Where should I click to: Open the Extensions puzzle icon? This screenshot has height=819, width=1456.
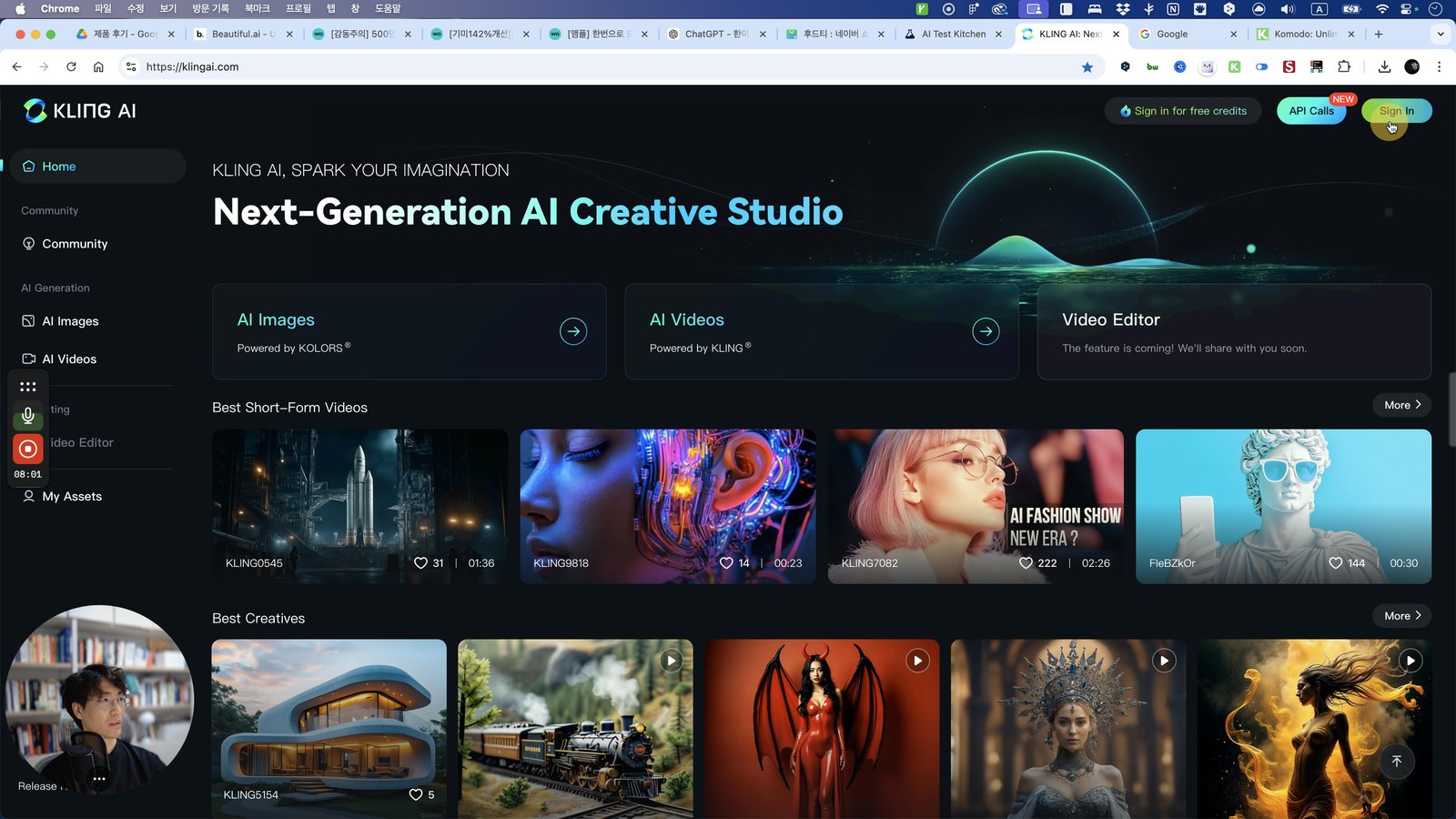[x=1344, y=66]
